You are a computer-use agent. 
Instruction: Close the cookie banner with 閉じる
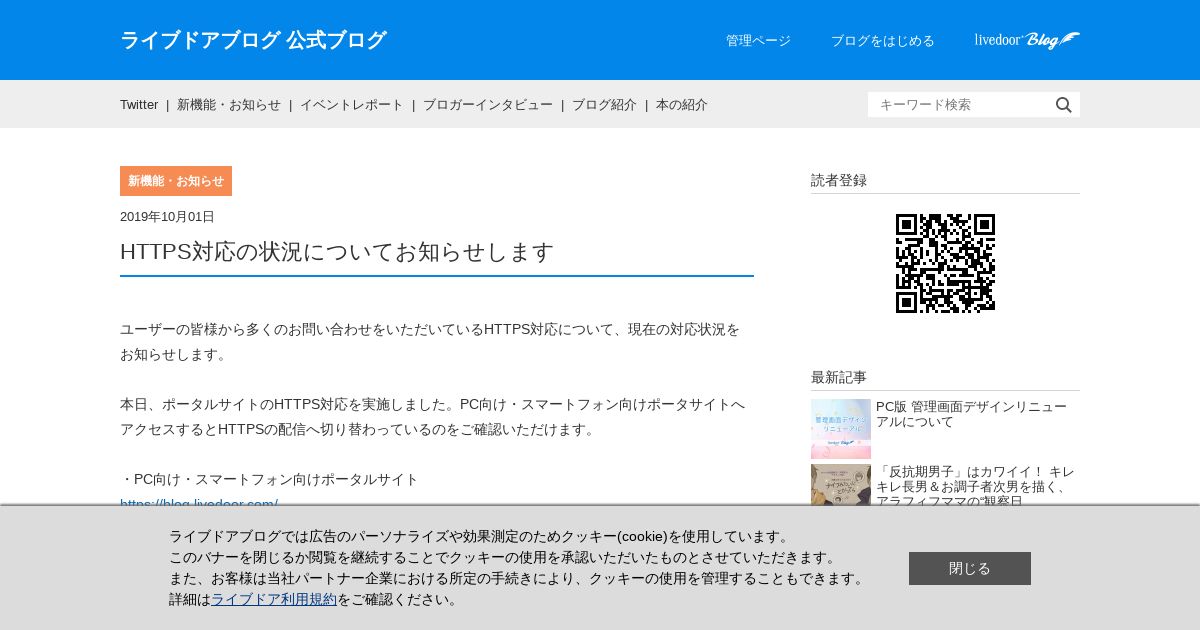(x=970, y=568)
